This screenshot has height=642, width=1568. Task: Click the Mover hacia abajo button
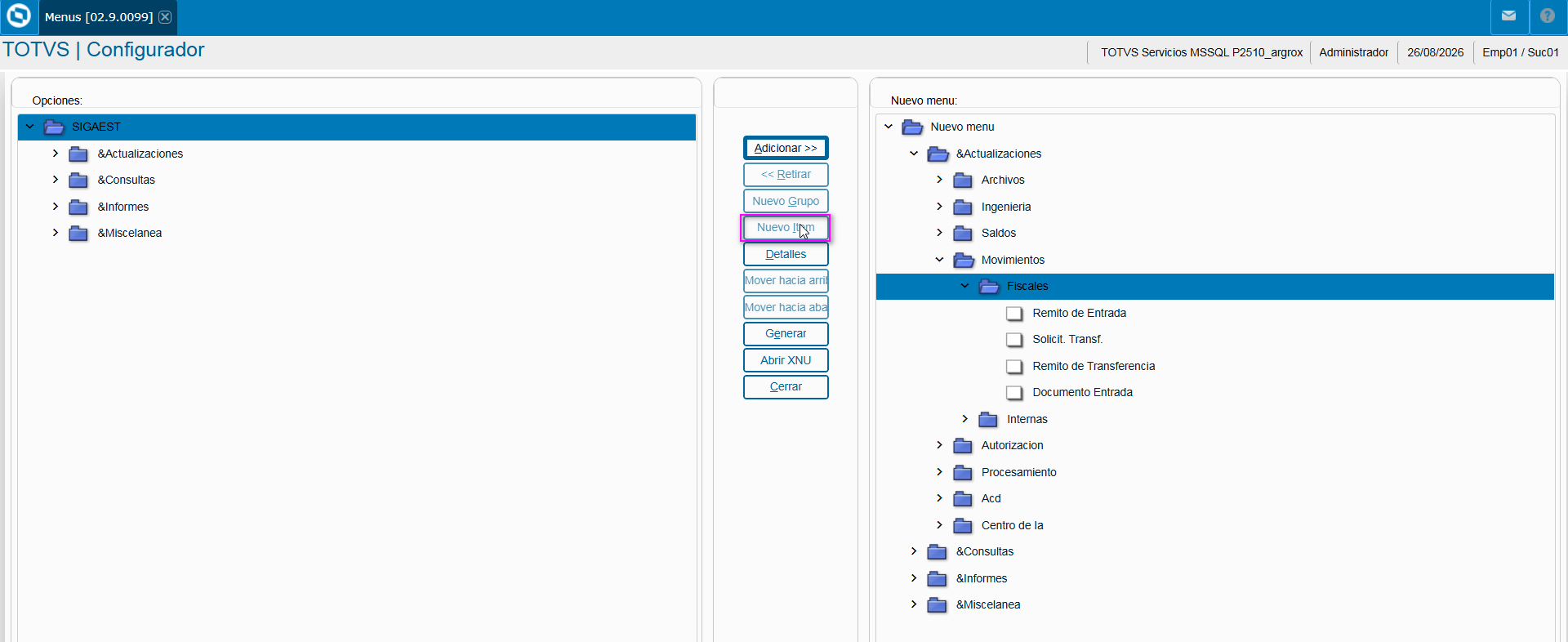(x=786, y=307)
